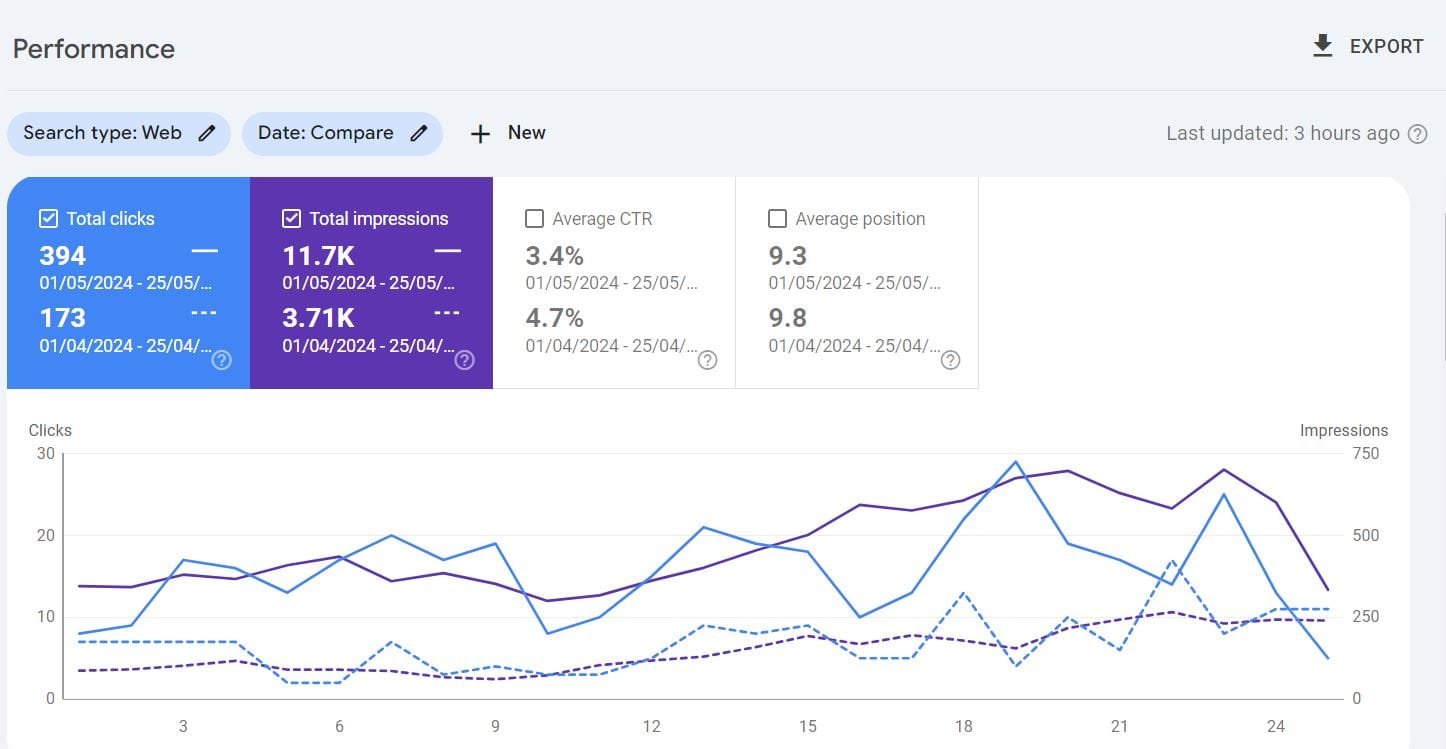The height and width of the screenshot is (749, 1446).
Task: Open help icon in Average position card
Action: coord(950,360)
